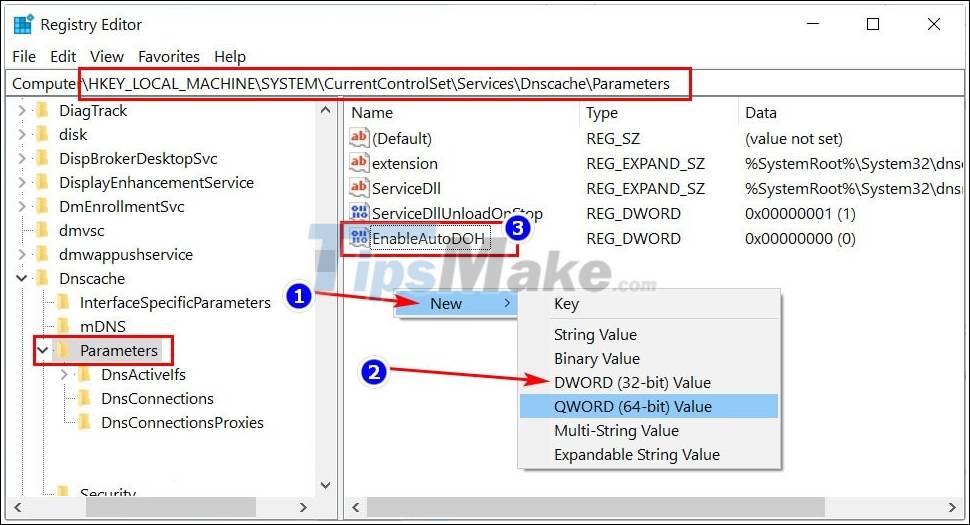Viewport: 970px width, 525px height.
Task: Click the ServiceDllUnloadOnStop DWORD icon
Action: pos(359,212)
